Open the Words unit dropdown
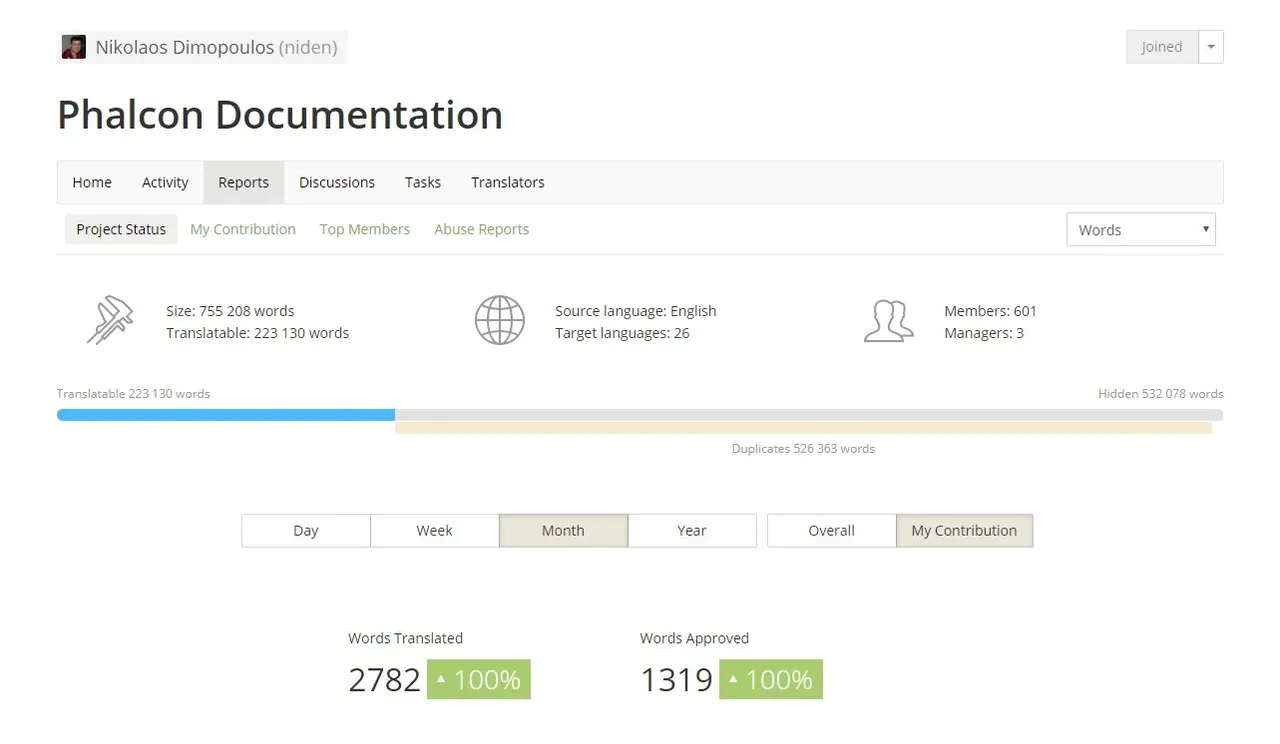 coord(1141,230)
